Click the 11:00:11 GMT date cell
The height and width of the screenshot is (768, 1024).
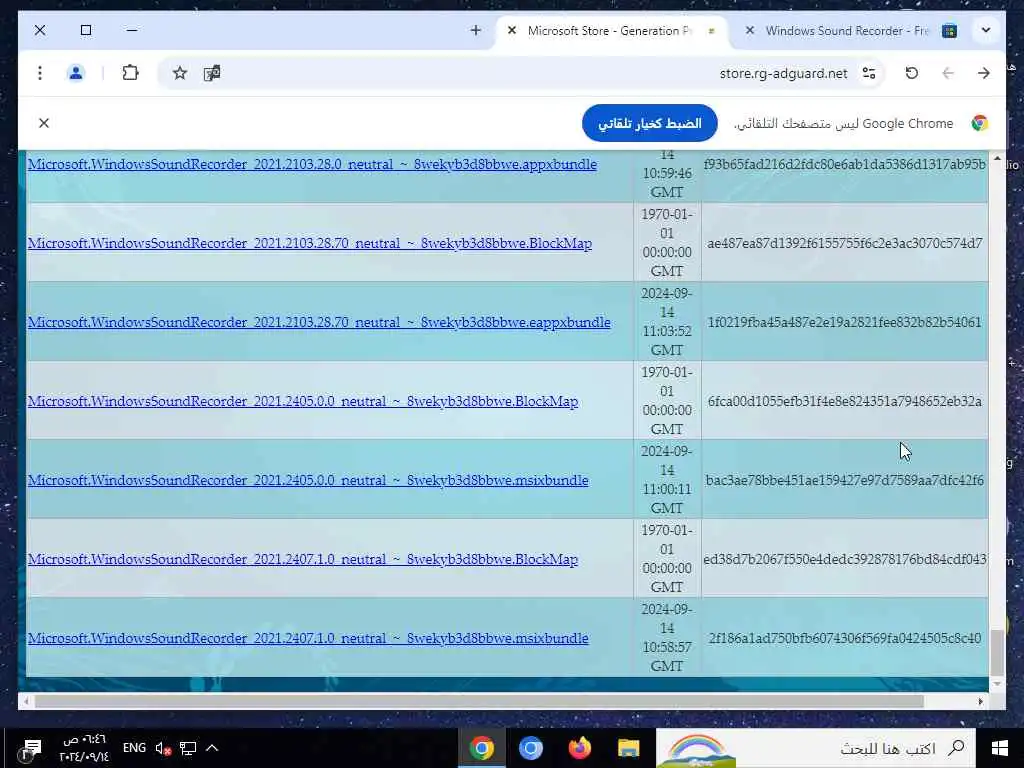667,479
